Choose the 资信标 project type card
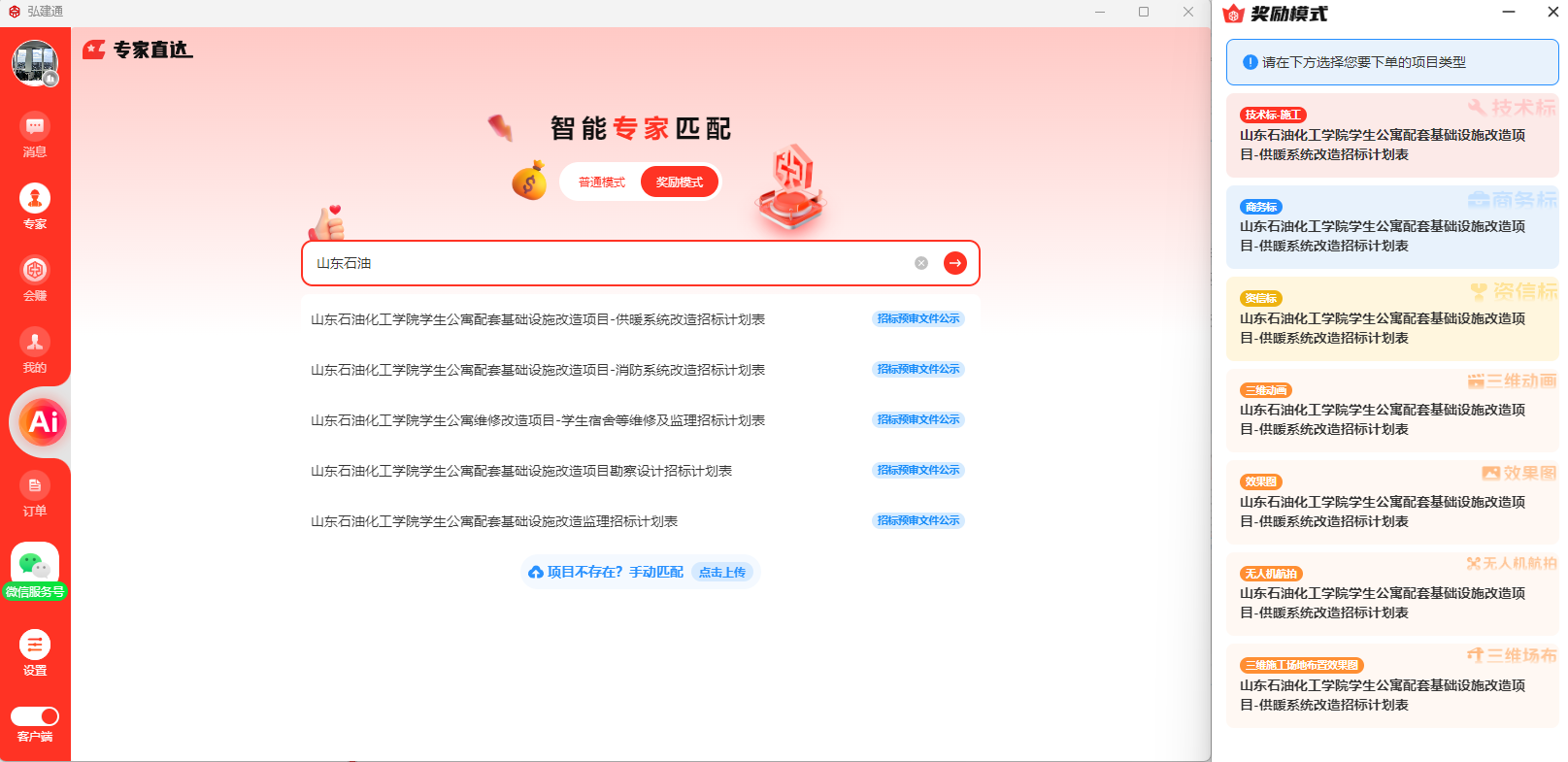Screen dimensions: 1568x762 click(1392, 318)
